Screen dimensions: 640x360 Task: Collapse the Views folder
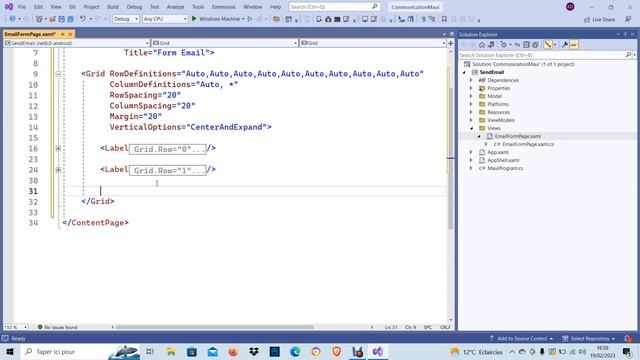(471, 128)
